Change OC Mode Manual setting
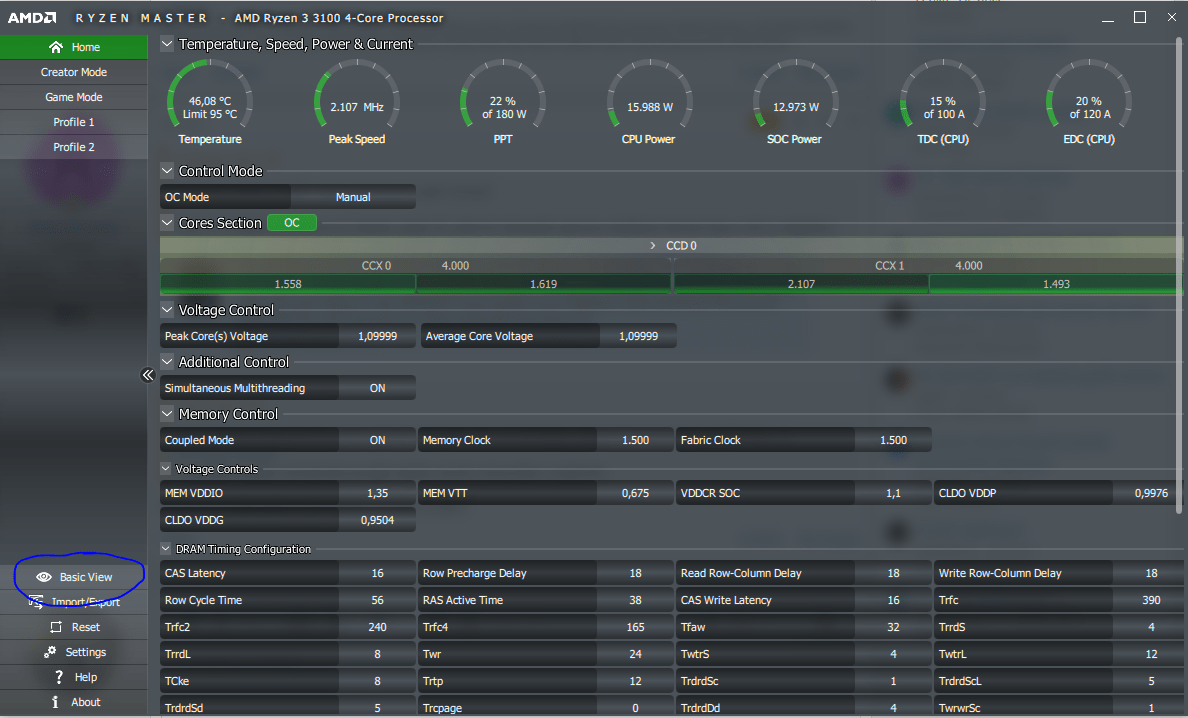This screenshot has height=718, width=1188. (353, 197)
